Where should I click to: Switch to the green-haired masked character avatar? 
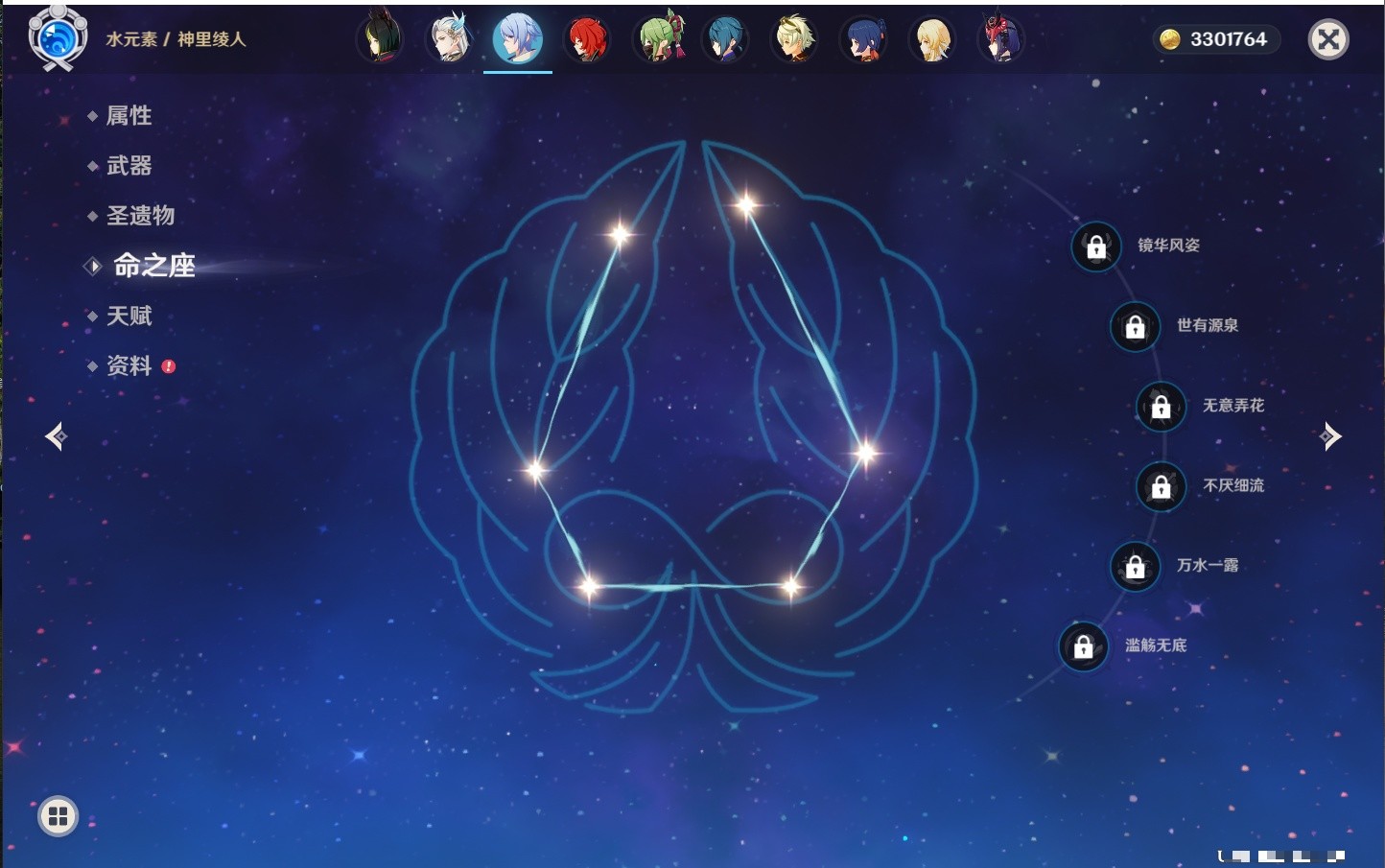pyautogui.click(x=660, y=39)
